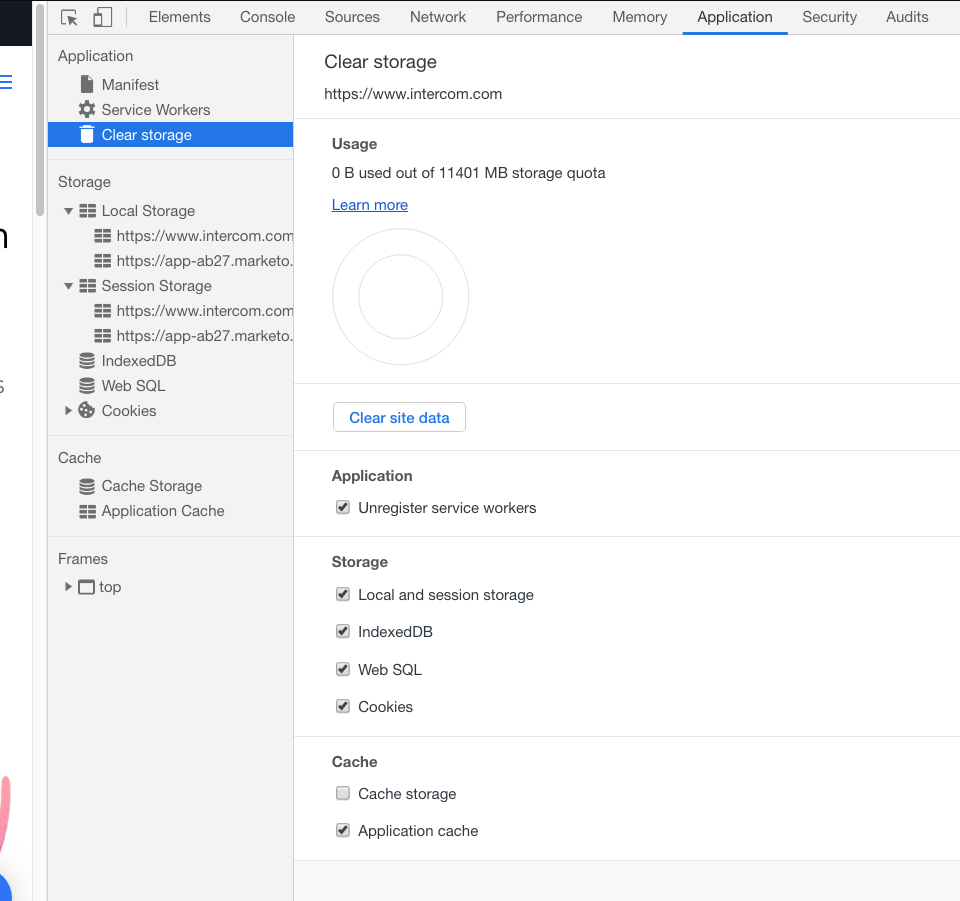Select the Service Workers gear icon
Image resolution: width=960 pixels, height=901 pixels.
coord(87,110)
